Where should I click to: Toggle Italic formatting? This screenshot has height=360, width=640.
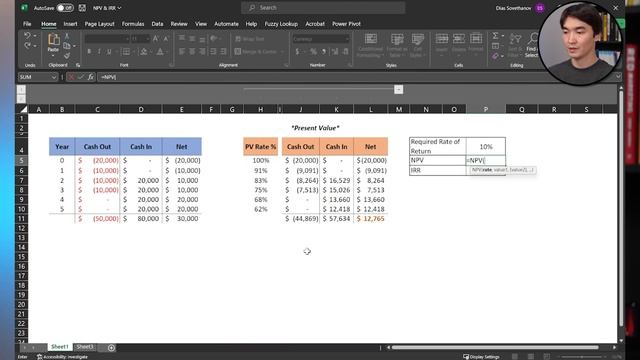click(x=99, y=52)
